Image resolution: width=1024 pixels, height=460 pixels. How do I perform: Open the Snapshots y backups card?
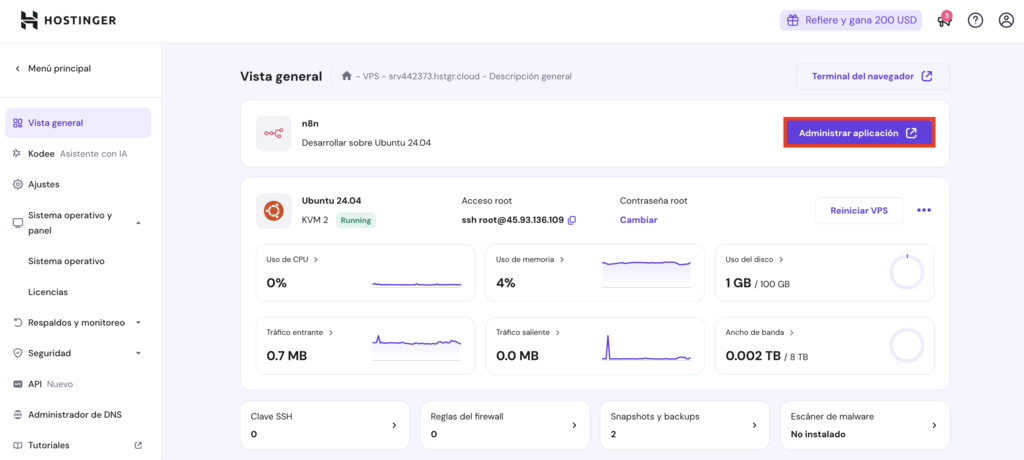[x=684, y=425]
